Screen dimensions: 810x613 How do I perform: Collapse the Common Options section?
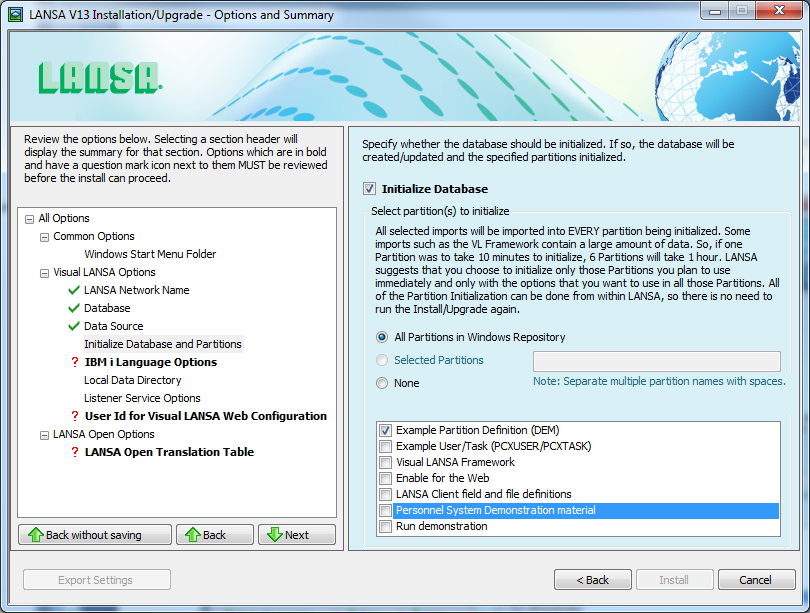pyautogui.click(x=44, y=237)
